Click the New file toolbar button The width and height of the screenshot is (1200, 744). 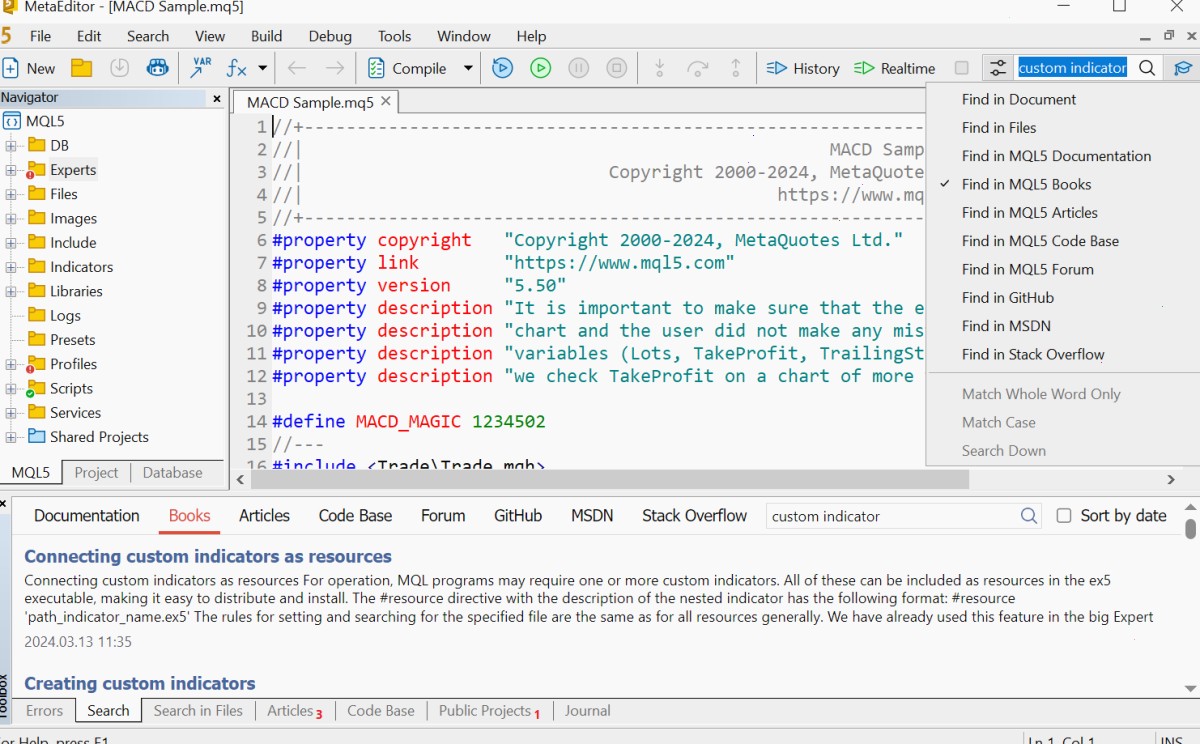pyautogui.click(x=29, y=68)
